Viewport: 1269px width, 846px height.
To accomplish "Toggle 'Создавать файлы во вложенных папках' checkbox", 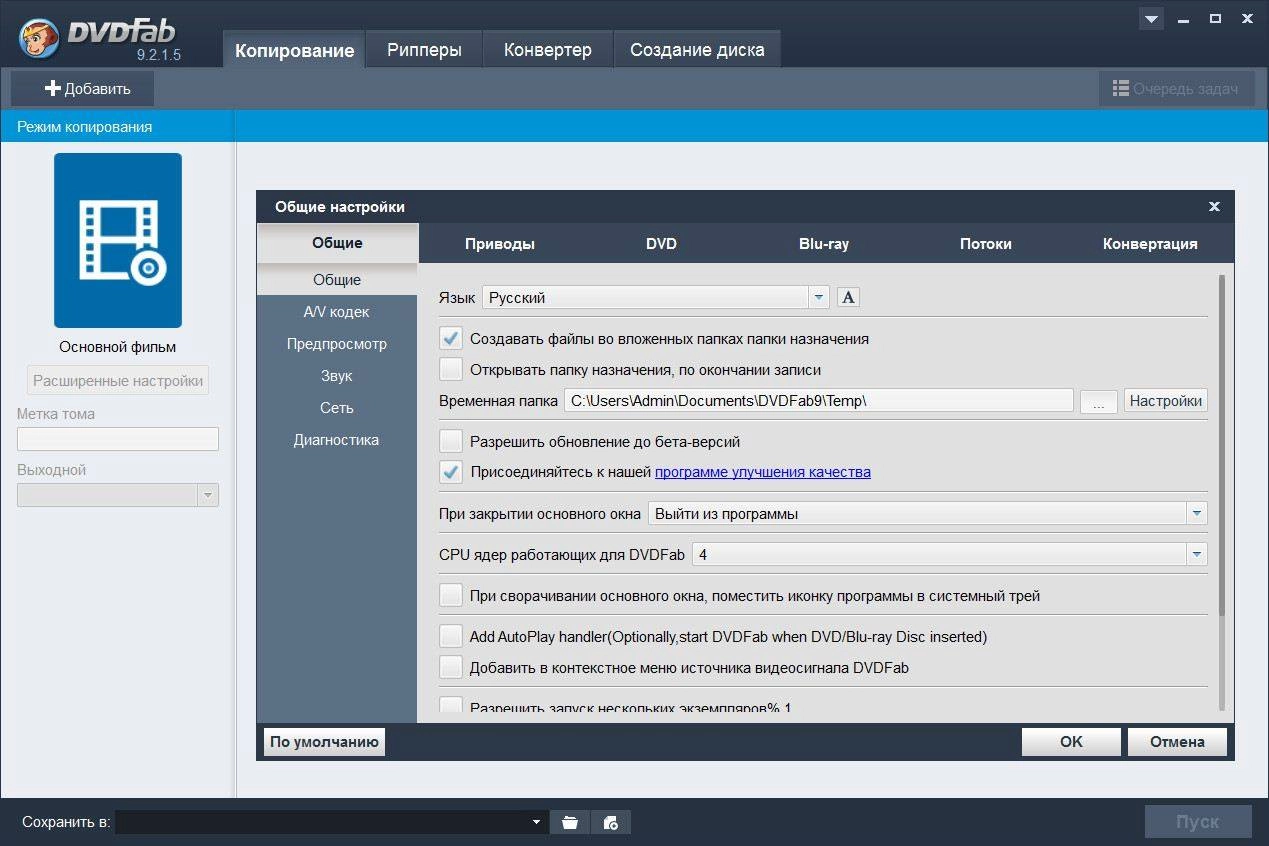I will coord(451,338).
